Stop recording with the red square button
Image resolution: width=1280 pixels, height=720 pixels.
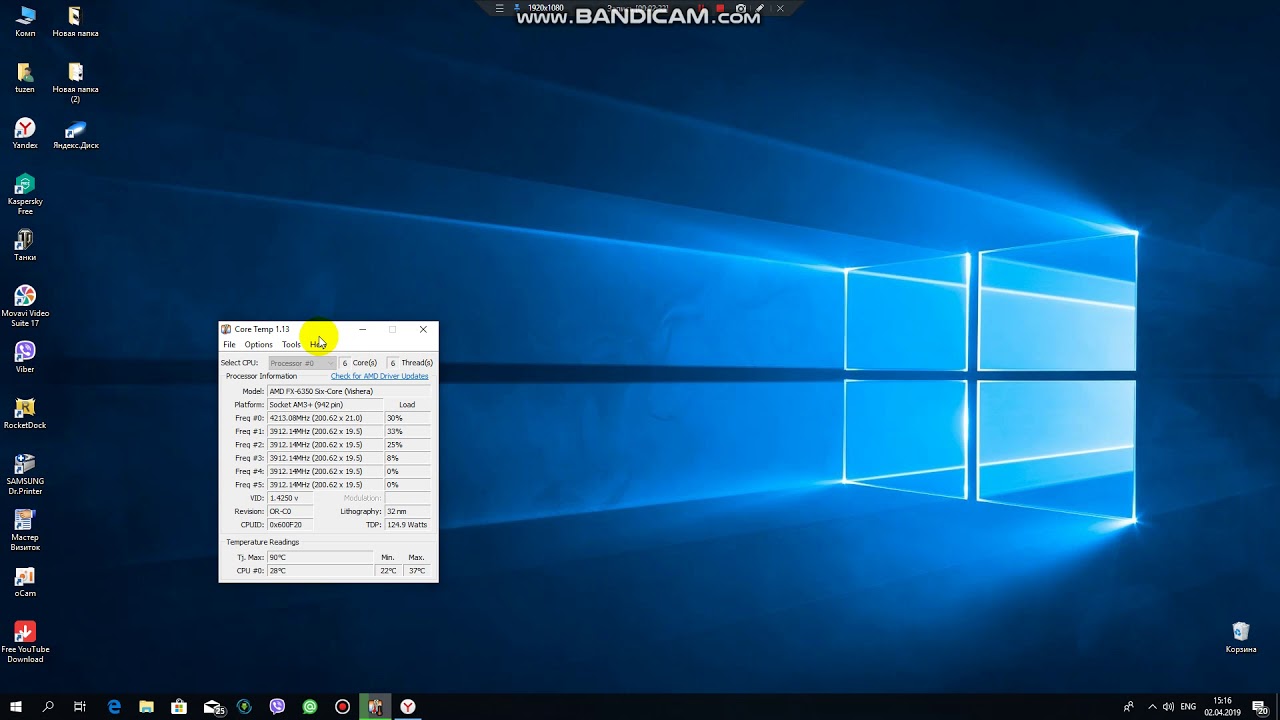coord(719,8)
